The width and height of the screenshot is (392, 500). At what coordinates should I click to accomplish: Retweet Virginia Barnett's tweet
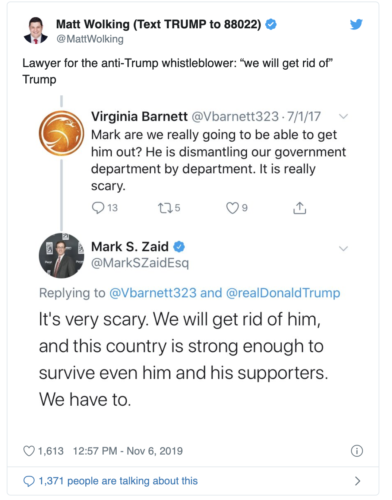click(x=165, y=208)
